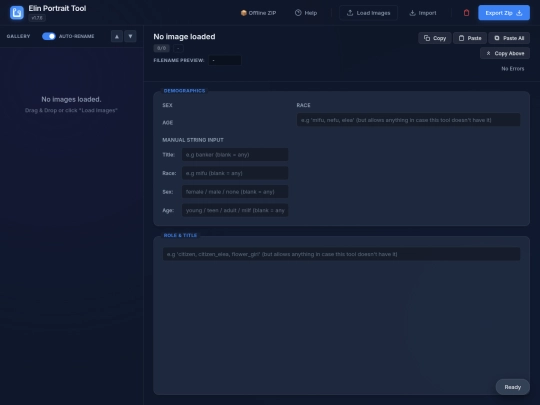Click the 'No images loaded.' gallery message
Image resolution: width=540 pixels, height=405 pixels.
tap(71, 99)
